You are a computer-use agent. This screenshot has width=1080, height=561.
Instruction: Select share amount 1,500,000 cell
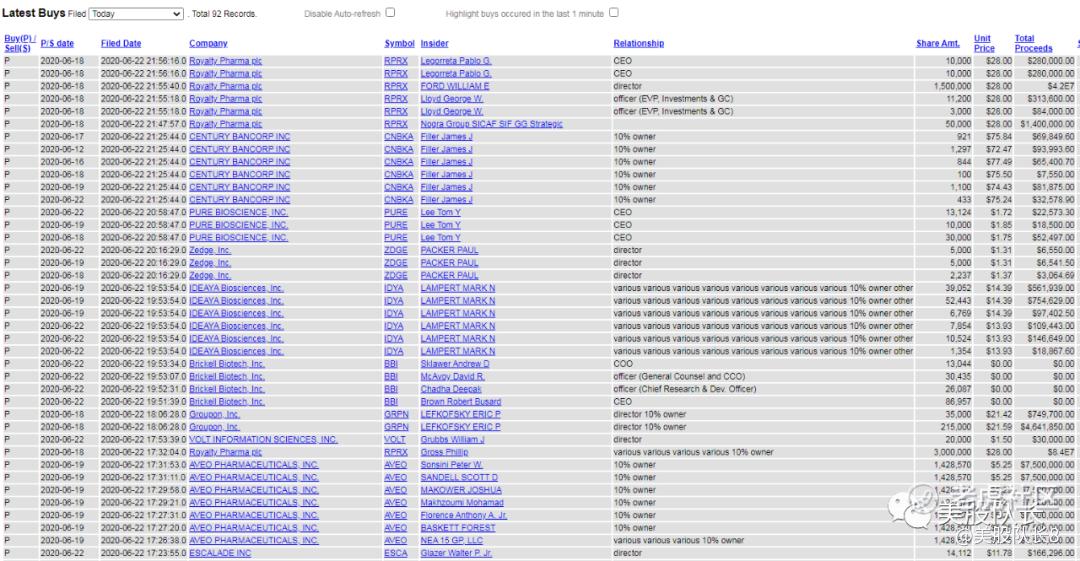click(953, 86)
